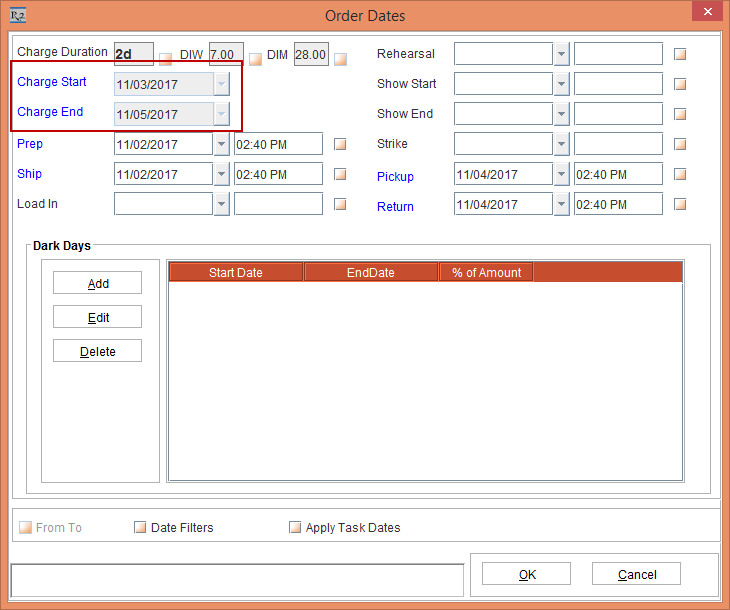
Task: Close the Order Dates dialog window
Action: [x=707, y=13]
